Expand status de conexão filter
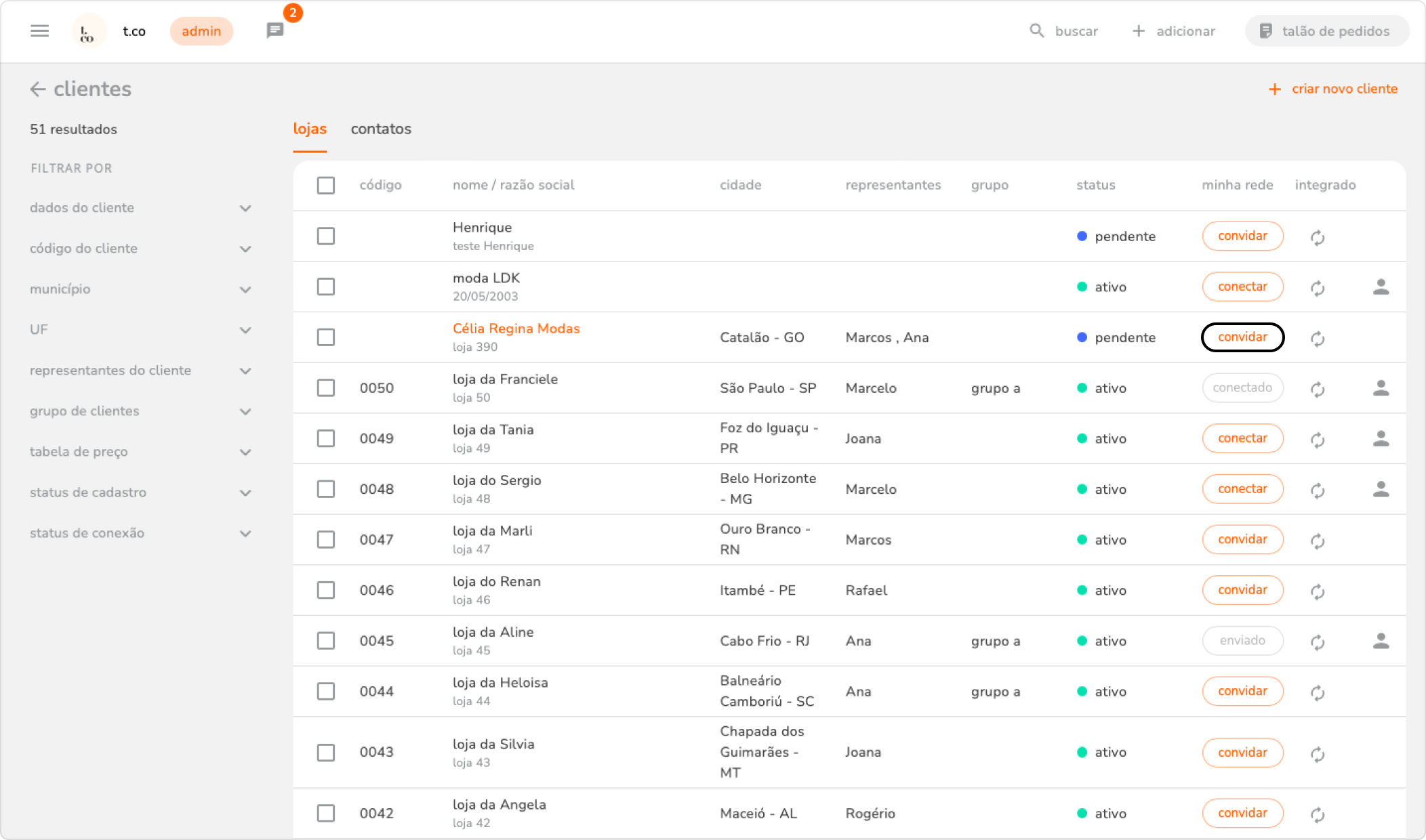The image size is (1426, 840). (245, 534)
